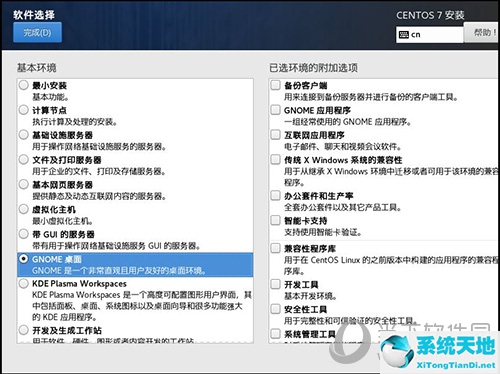
Task: Pick the 虚拟化主机 radio button
Action: pos(23,209)
